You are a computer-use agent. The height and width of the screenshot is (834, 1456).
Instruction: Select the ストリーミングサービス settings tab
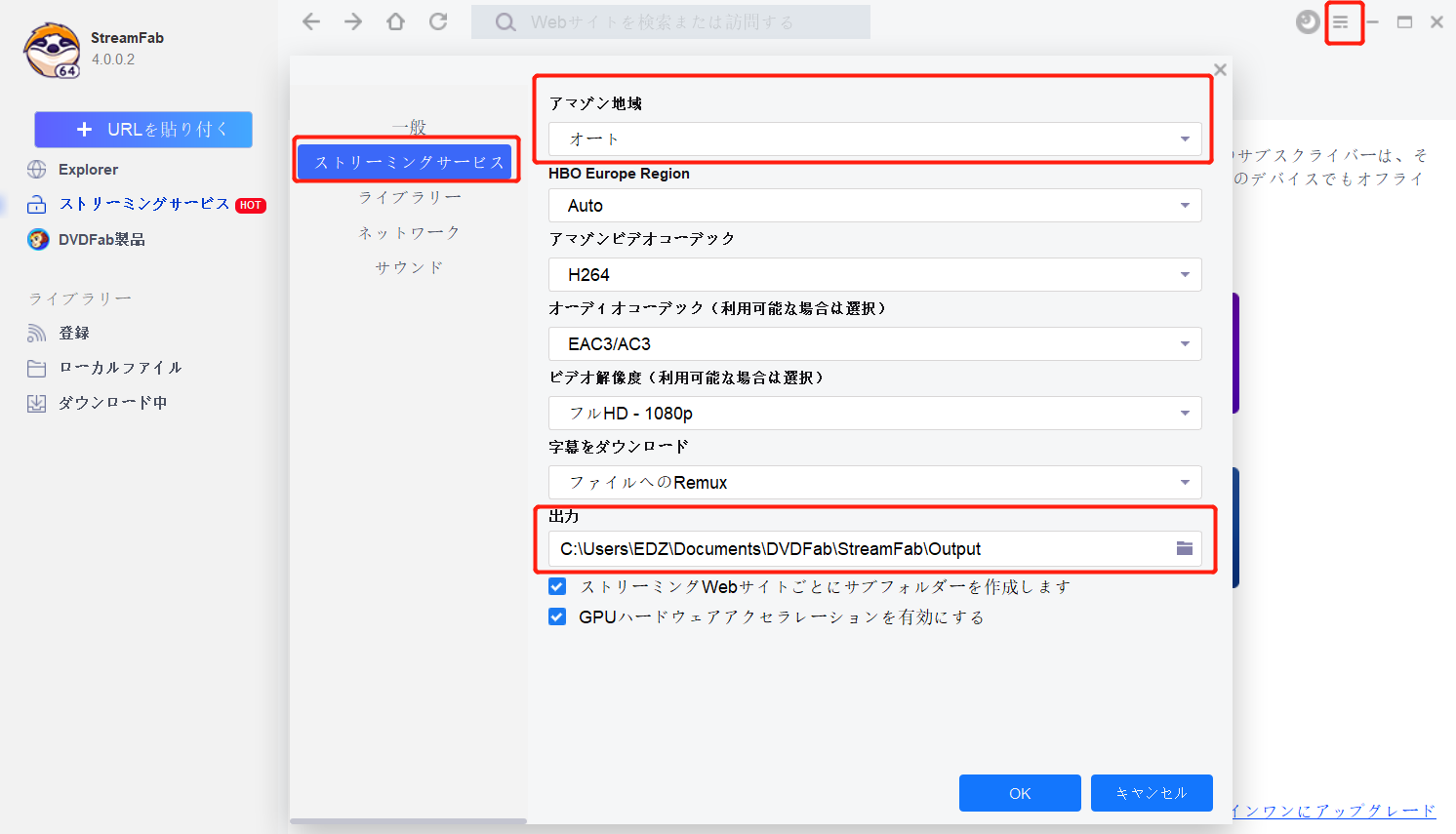(405, 162)
